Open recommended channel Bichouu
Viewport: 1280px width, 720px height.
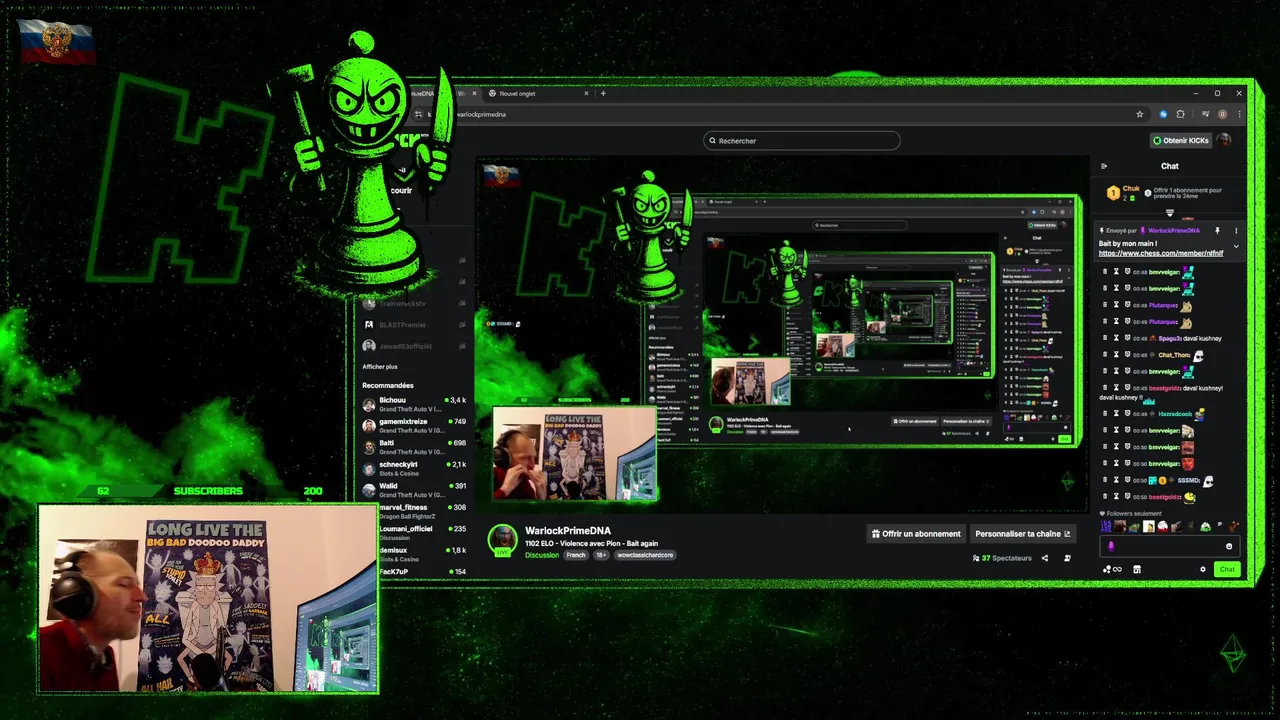click(414, 404)
